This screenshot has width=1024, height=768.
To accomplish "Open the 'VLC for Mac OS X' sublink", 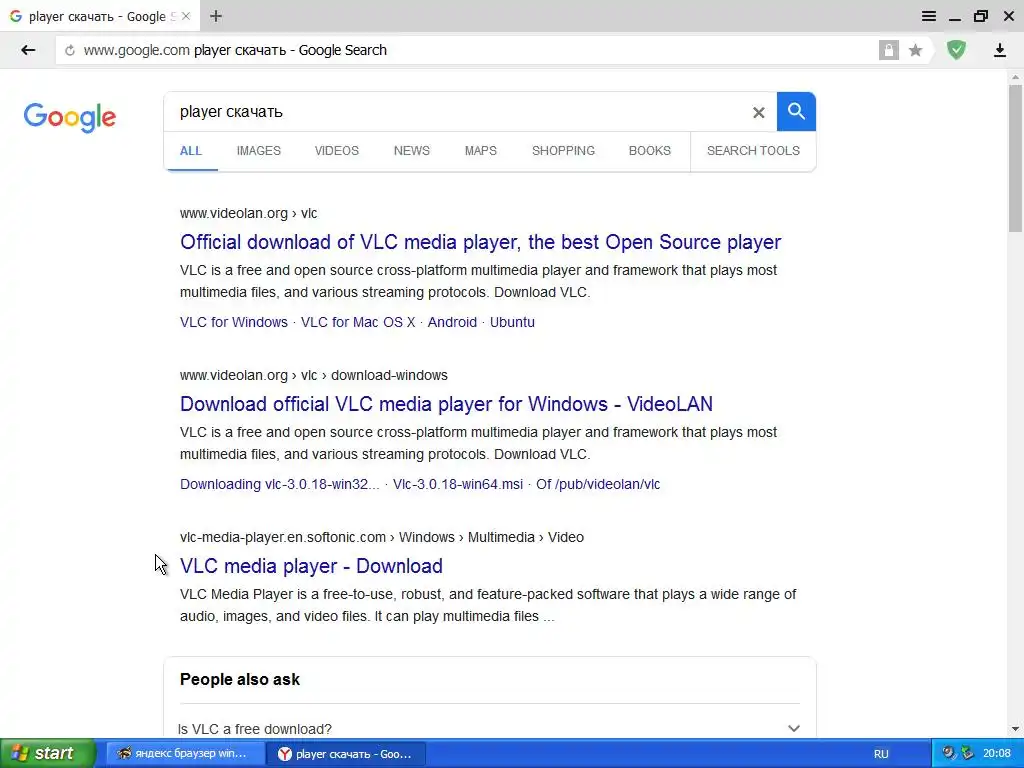I will 358,322.
